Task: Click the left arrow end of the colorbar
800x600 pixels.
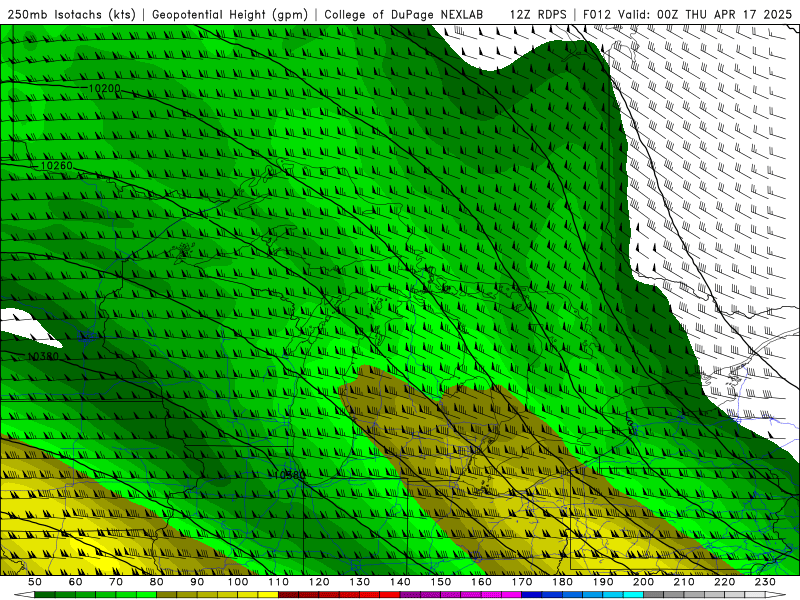Action: 24,595
